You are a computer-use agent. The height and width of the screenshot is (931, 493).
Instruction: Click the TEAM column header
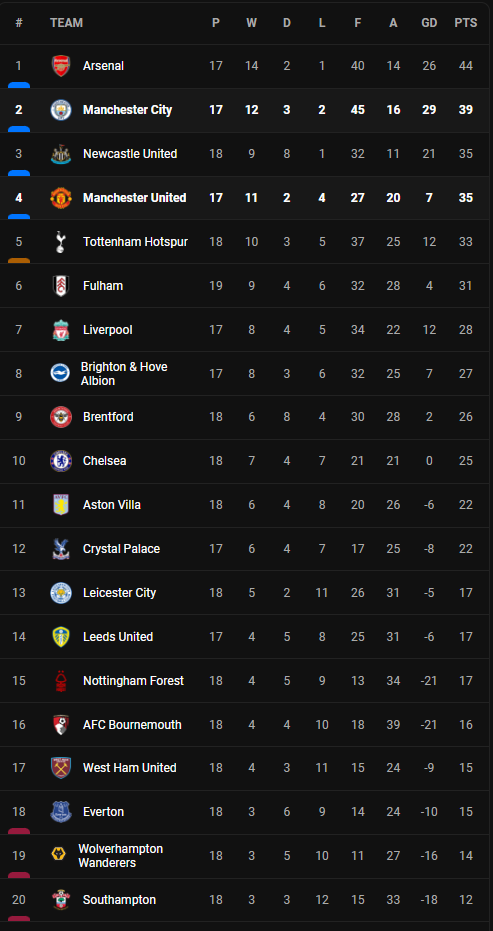[x=67, y=23]
